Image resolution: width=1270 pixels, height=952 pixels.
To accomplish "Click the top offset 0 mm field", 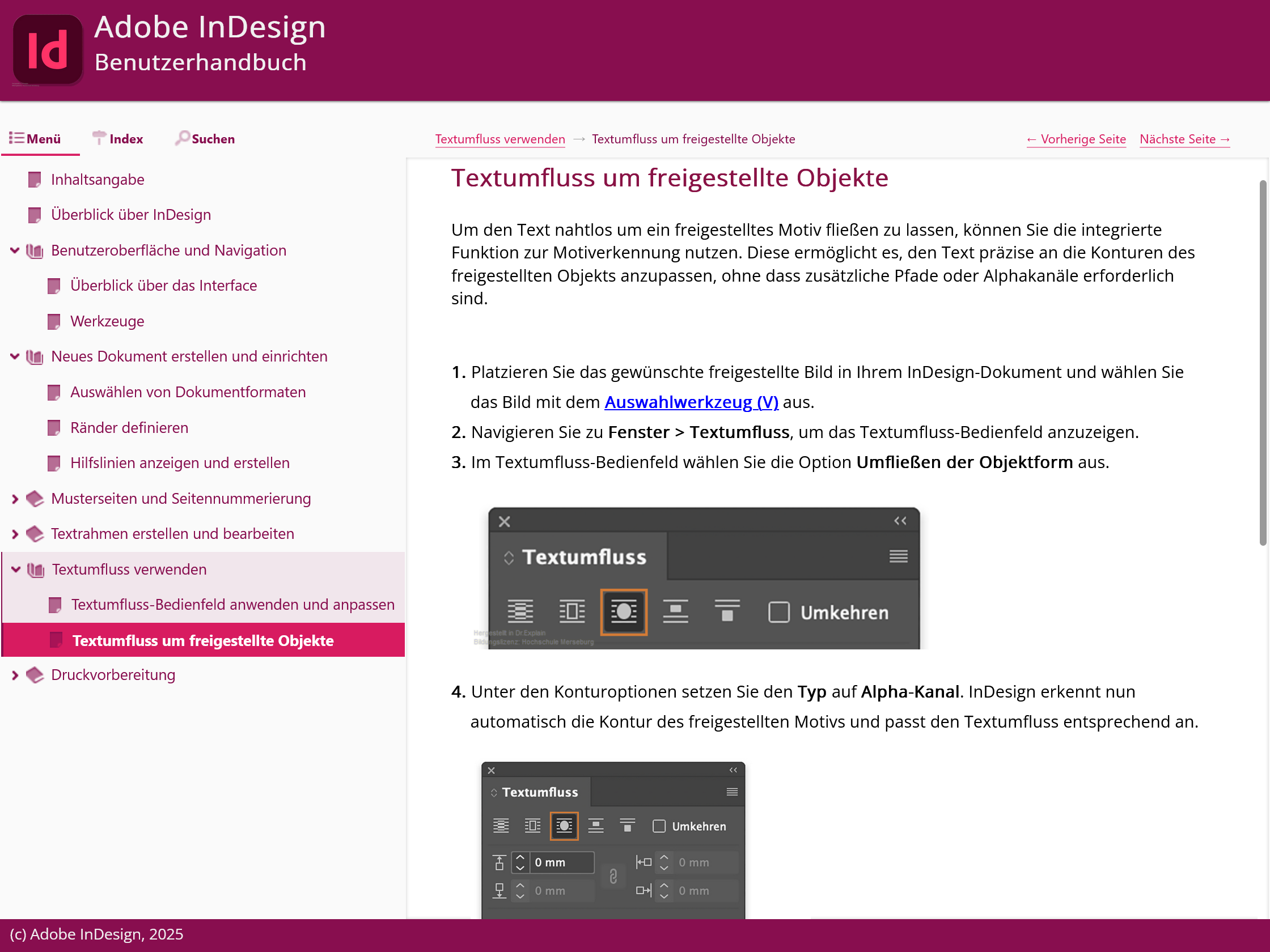I will (561, 862).
